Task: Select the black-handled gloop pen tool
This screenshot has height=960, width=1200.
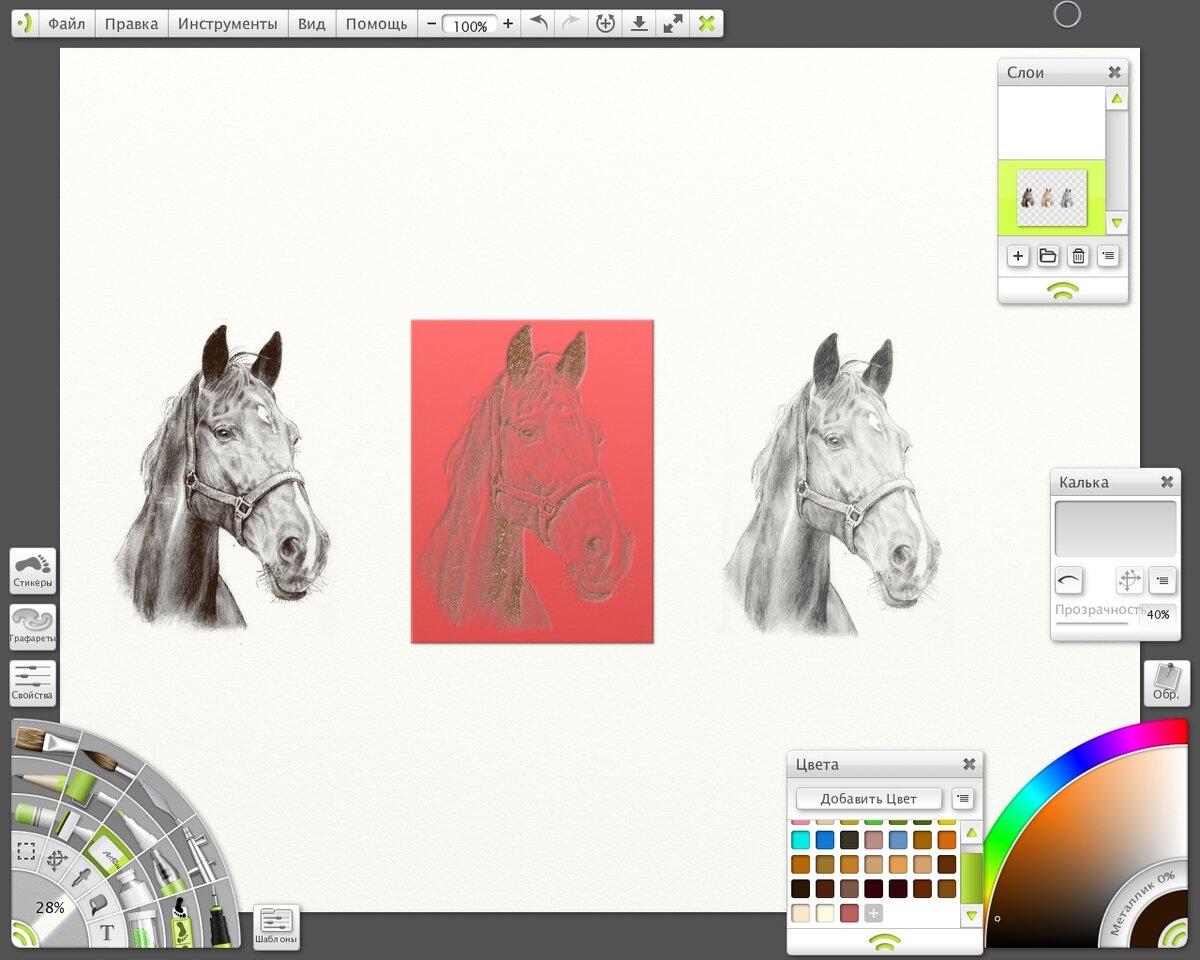Action: pos(219,918)
